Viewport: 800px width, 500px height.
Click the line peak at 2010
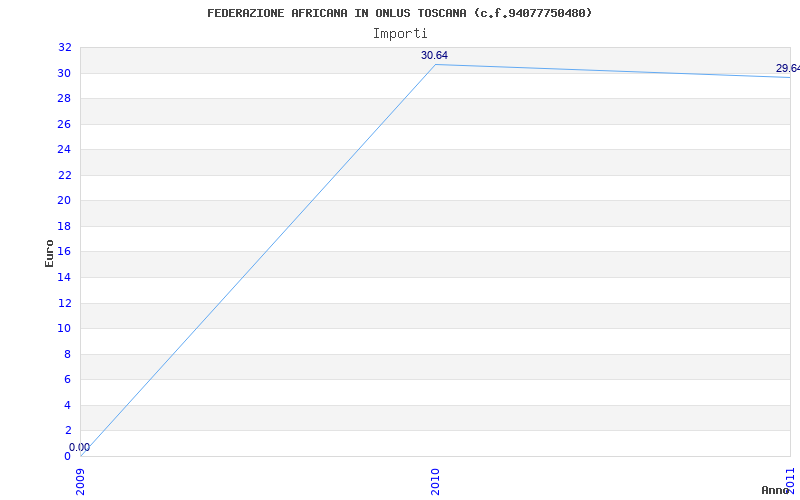pyautogui.click(x=435, y=64)
